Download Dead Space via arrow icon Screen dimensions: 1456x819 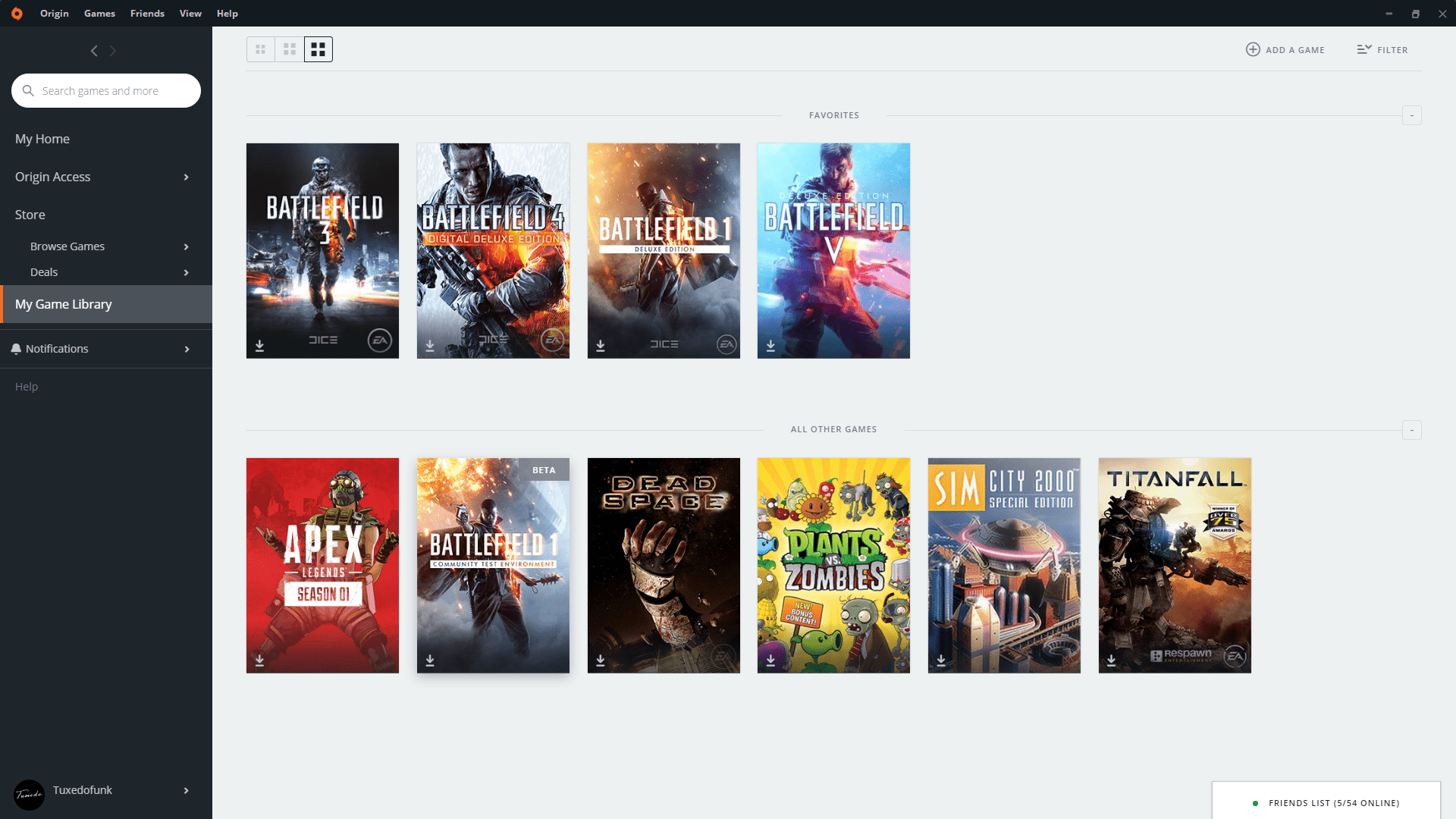[x=601, y=661]
